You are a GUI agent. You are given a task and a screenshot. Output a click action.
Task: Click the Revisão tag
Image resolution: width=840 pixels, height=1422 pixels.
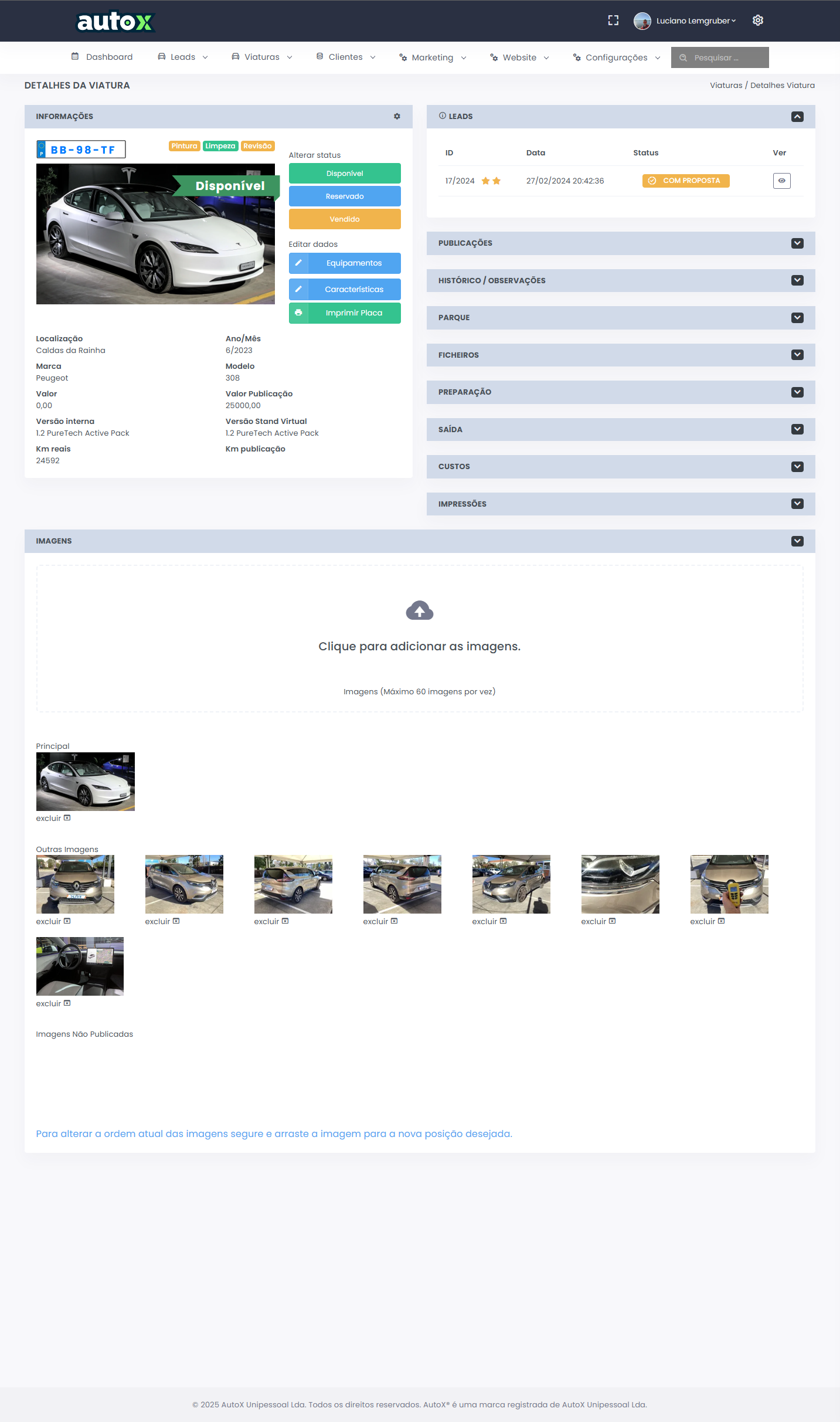pos(257,146)
